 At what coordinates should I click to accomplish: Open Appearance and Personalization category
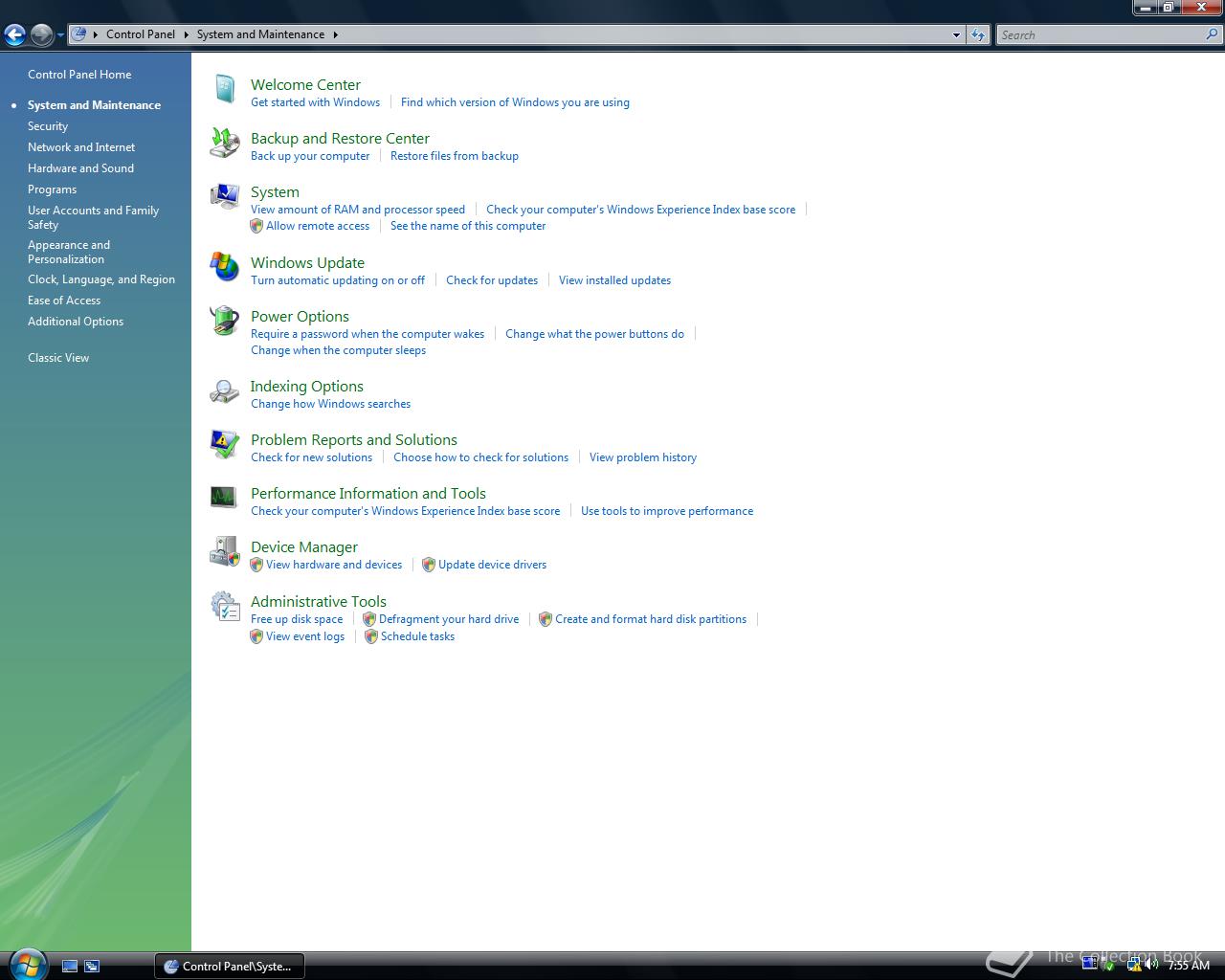point(69,252)
